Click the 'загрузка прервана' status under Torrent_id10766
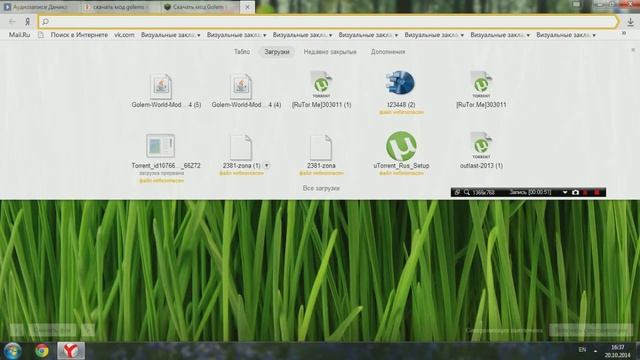 coord(161,173)
